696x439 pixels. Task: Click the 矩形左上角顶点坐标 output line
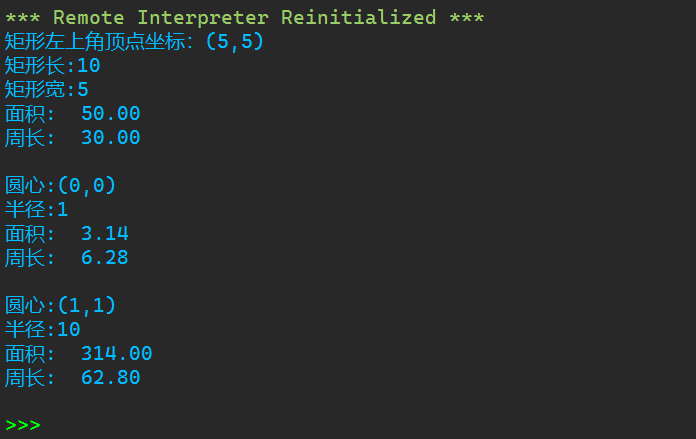(x=134, y=42)
